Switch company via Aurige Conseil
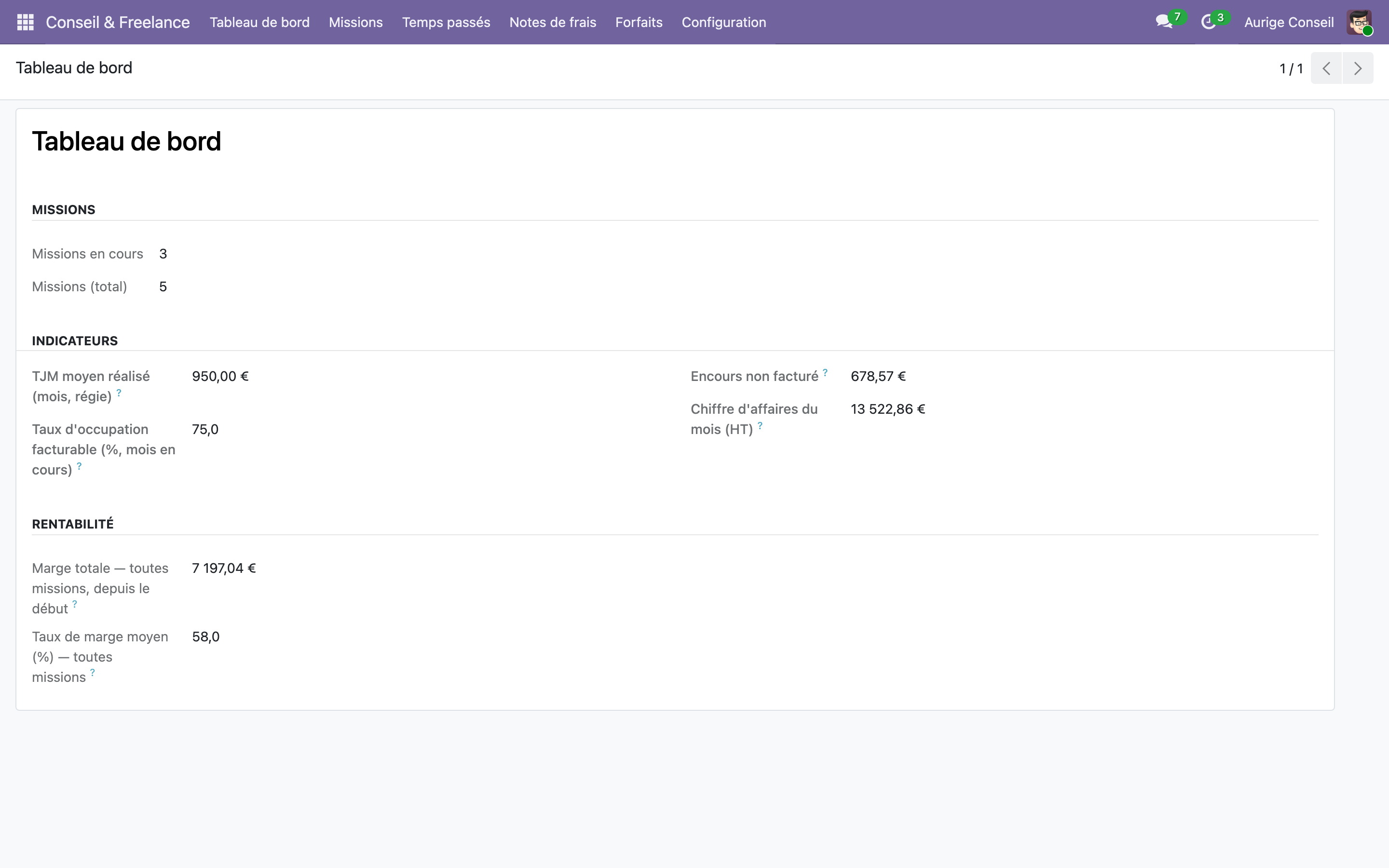Screen dimensions: 1389x868 coord(1289,22)
